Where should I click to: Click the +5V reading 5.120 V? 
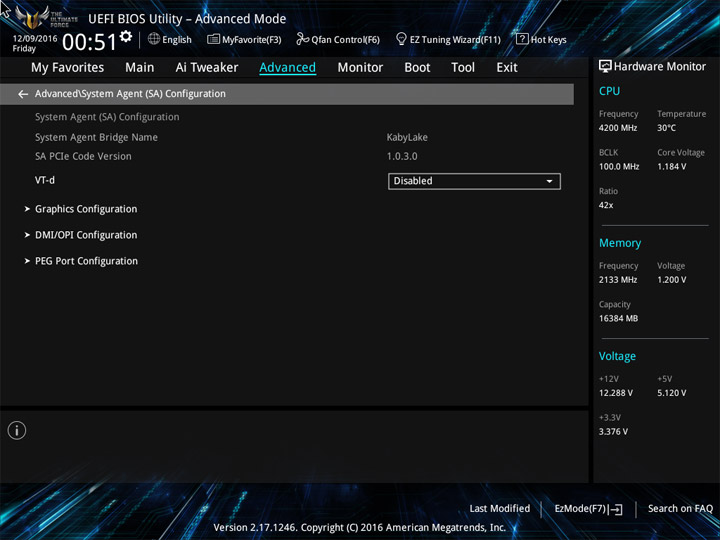tap(671, 393)
